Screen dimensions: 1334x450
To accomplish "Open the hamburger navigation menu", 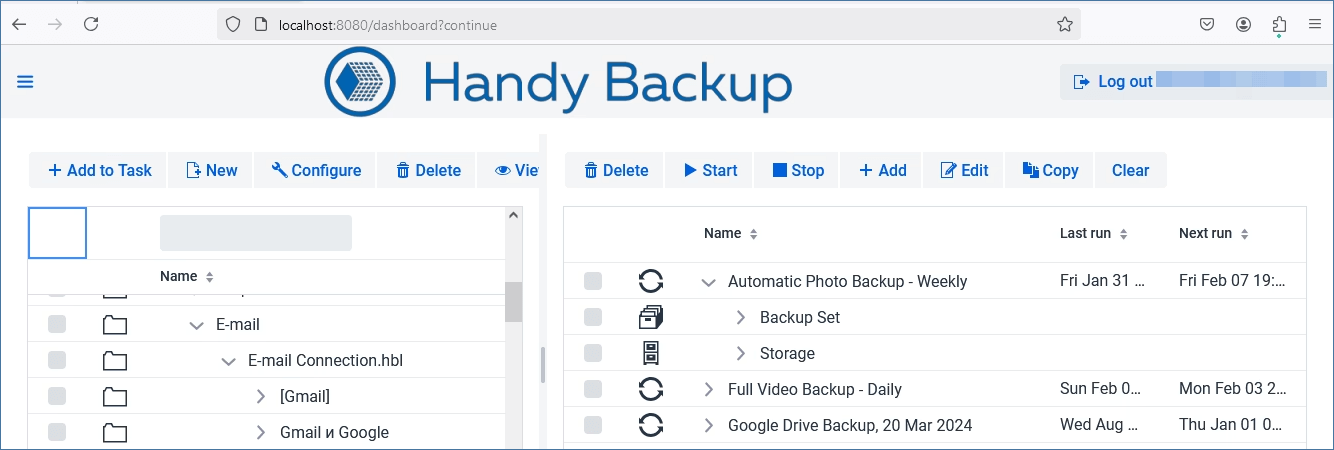I will (25, 82).
